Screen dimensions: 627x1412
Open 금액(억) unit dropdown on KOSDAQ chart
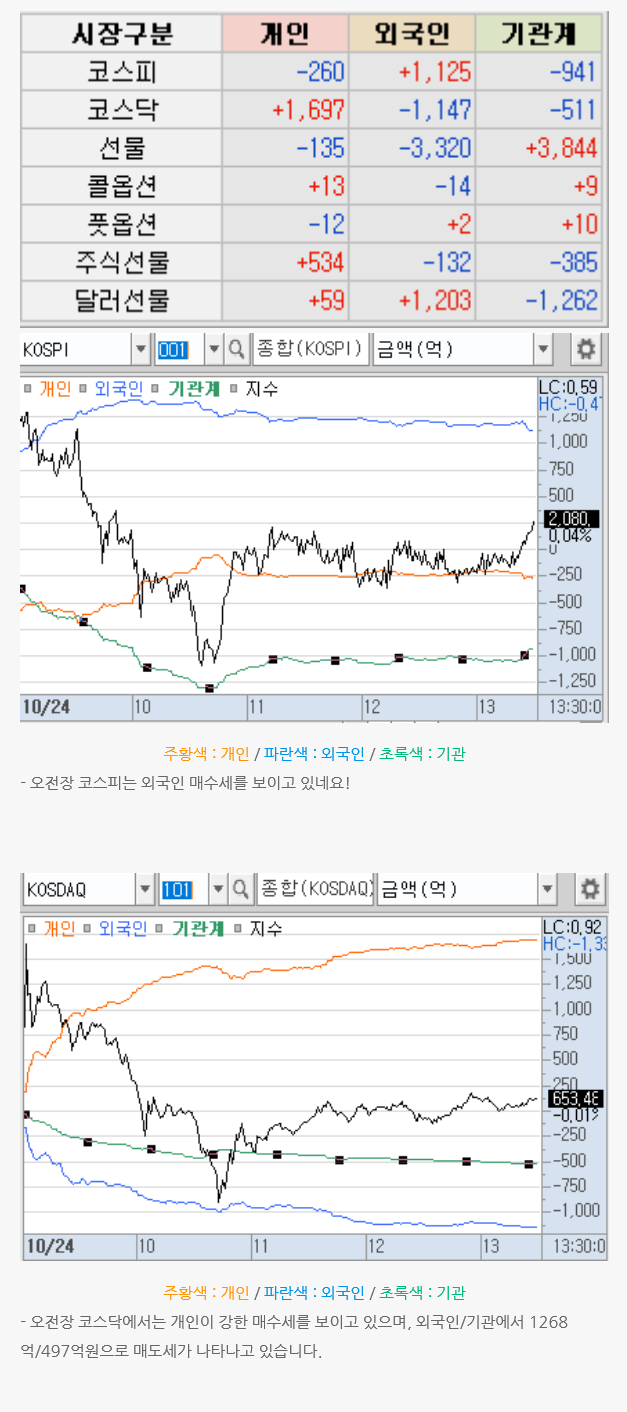[546, 888]
